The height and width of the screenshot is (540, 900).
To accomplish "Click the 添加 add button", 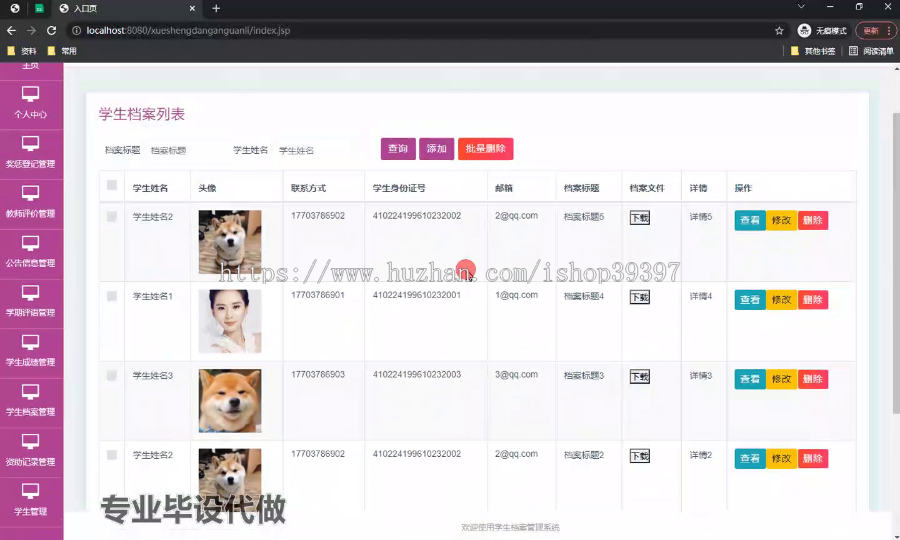I will (x=436, y=149).
